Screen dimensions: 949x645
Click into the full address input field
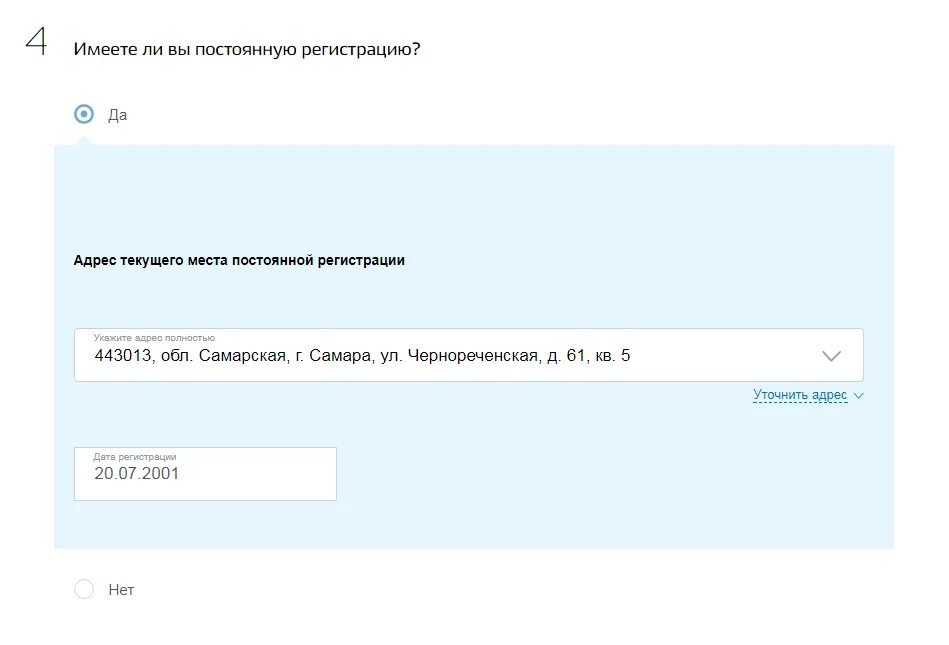pos(468,355)
